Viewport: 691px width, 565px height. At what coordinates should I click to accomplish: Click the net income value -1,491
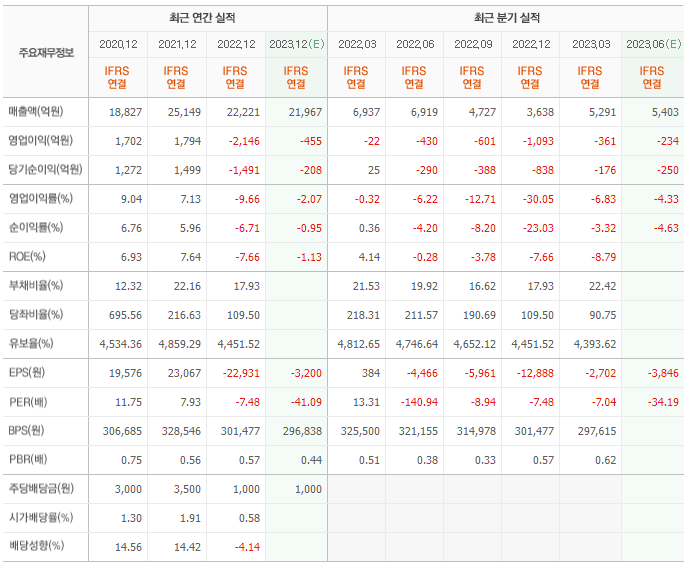pos(244,170)
